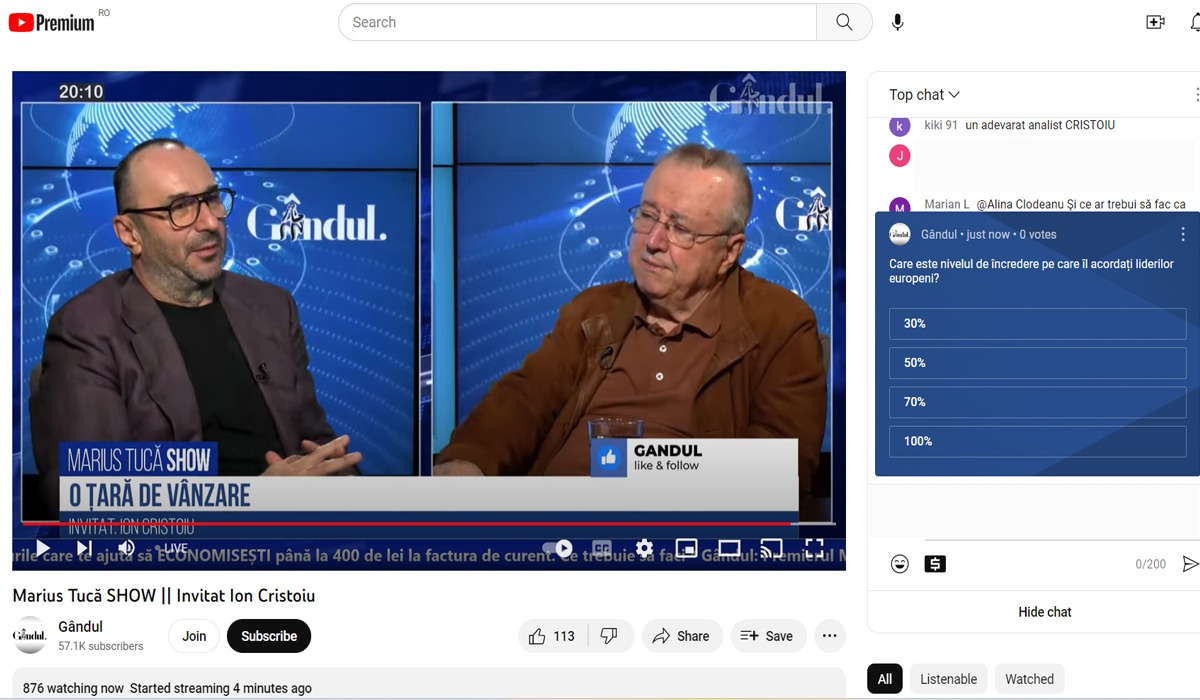The height and width of the screenshot is (700, 1200).
Task: Like the video with 113 likes
Action: tap(553, 636)
